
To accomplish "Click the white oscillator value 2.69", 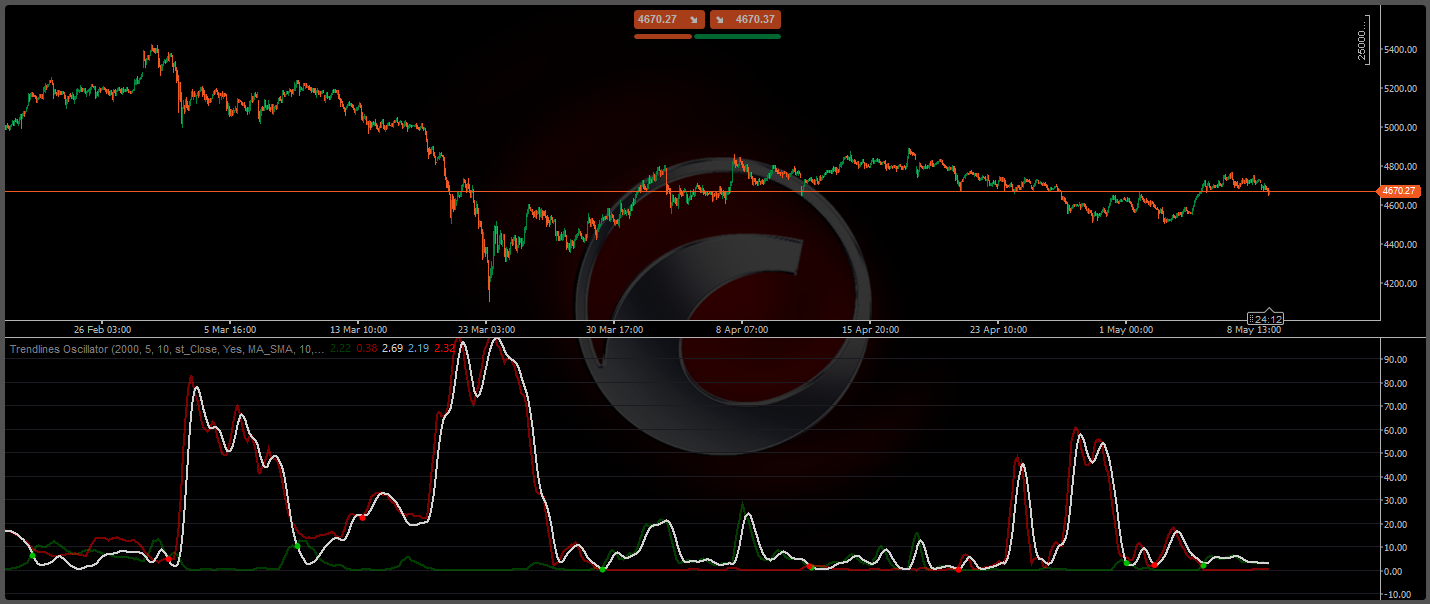I will pos(393,348).
